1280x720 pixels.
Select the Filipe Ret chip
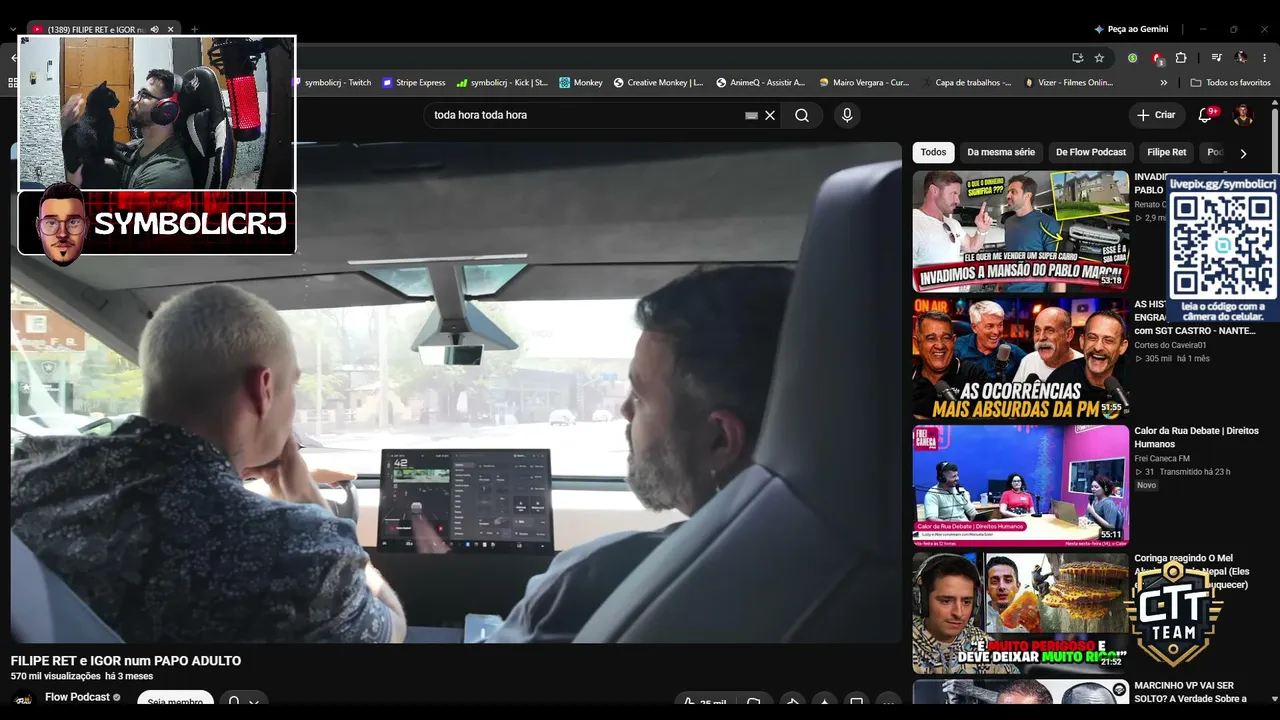pos(1166,152)
